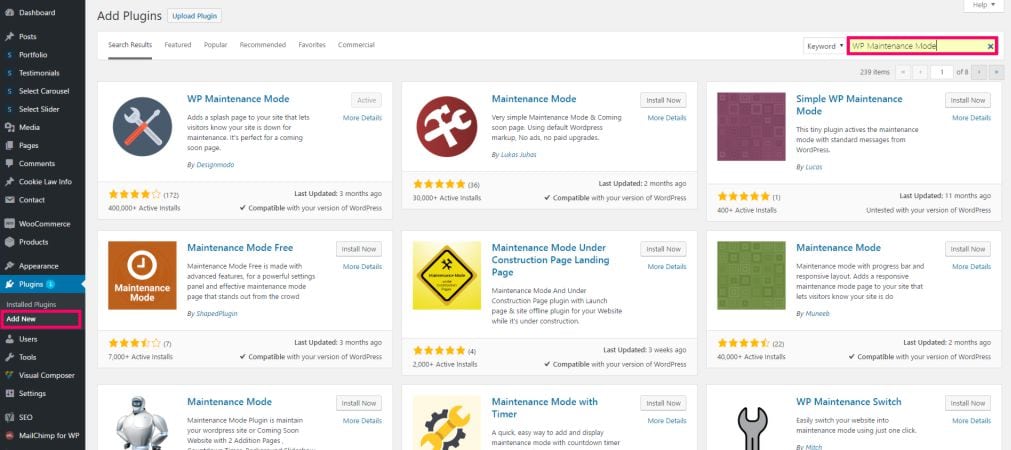Install Simple WP Maintenance Mode plugin
1011x450 pixels.
968,101
